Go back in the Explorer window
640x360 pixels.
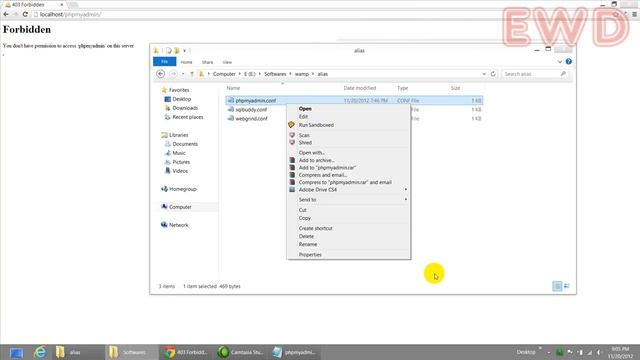160,74
